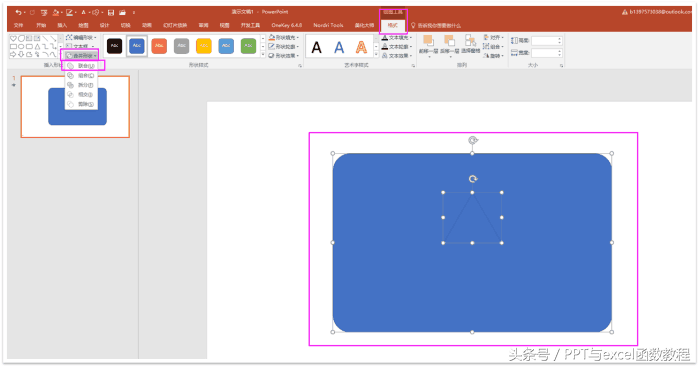The height and width of the screenshot is (367, 699).
Task: Click the 文本框 text box icon
Action: tap(69, 46)
